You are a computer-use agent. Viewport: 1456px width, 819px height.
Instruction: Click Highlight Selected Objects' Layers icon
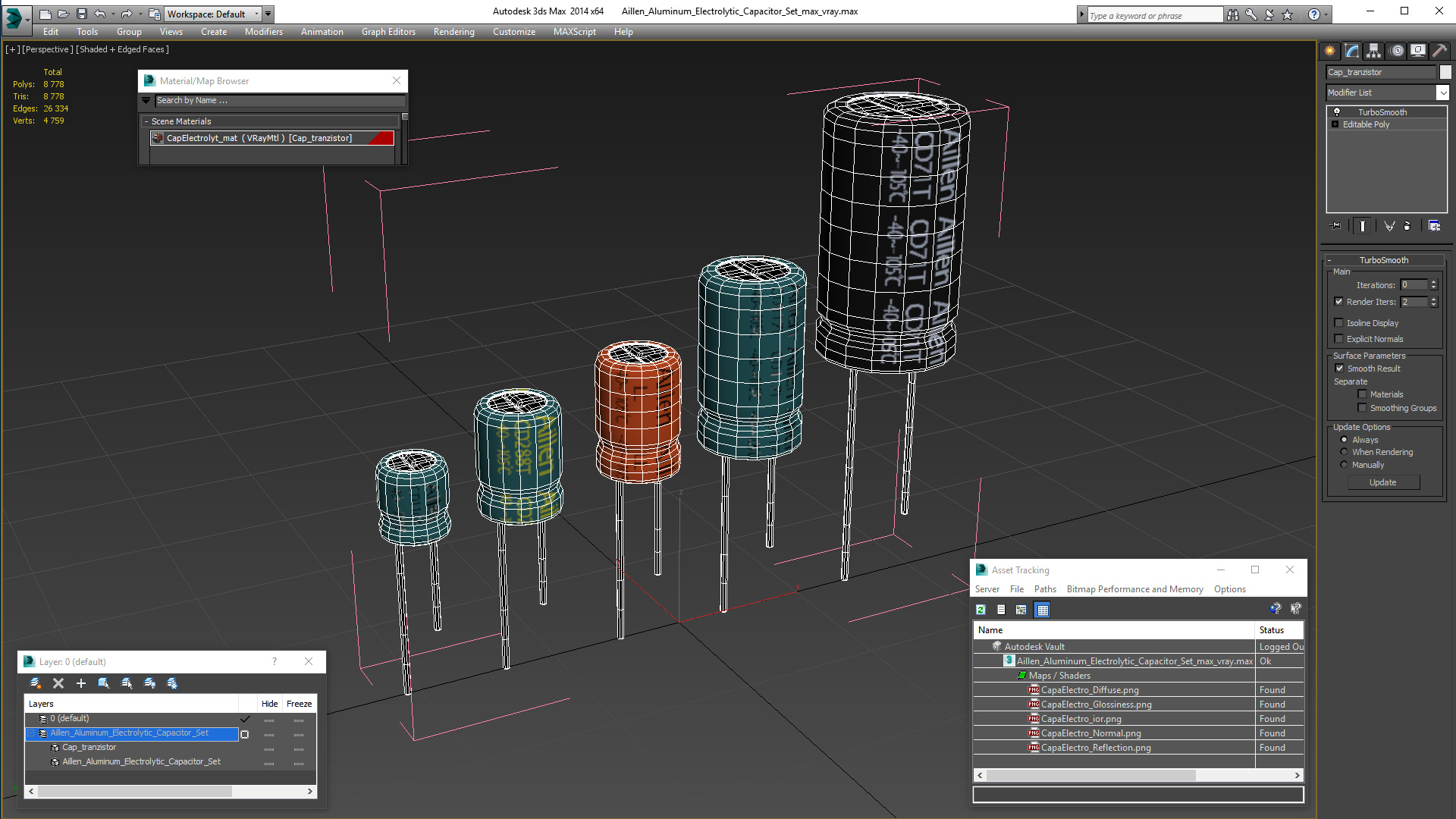(x=127, y=683)
